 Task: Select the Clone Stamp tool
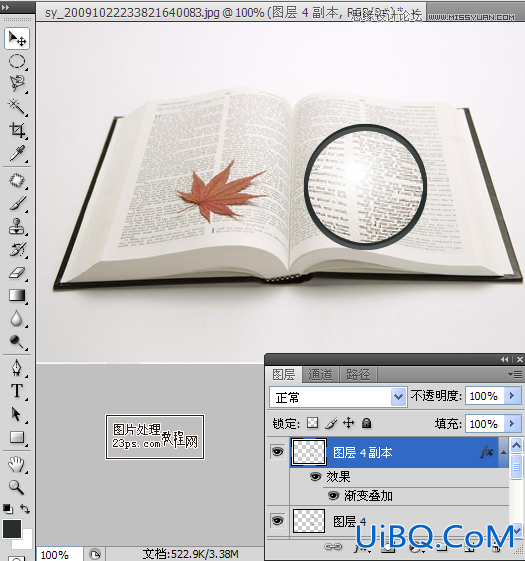coord(17,226)
